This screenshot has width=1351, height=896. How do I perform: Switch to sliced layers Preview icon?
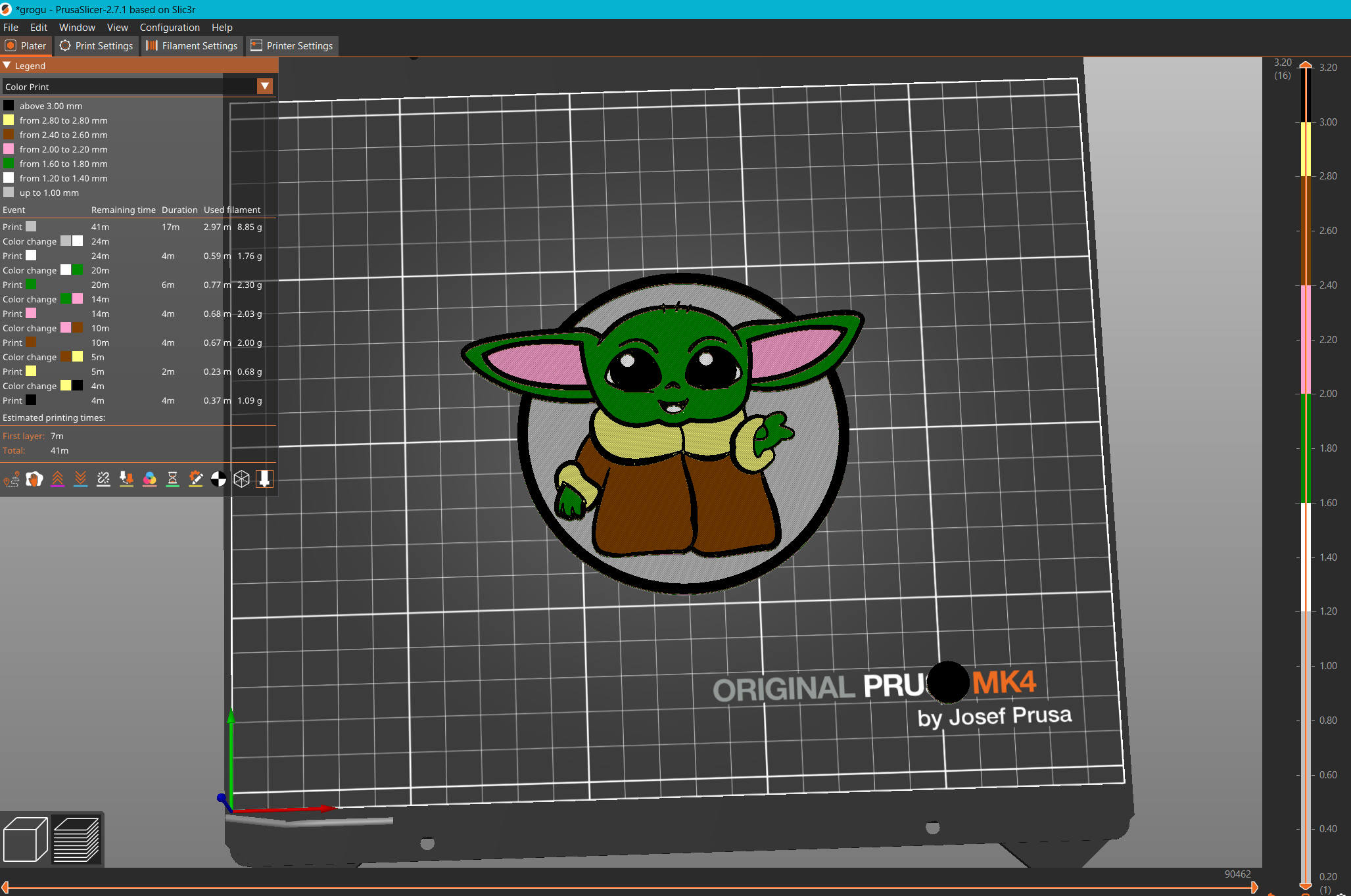click(x=76, y=839)
